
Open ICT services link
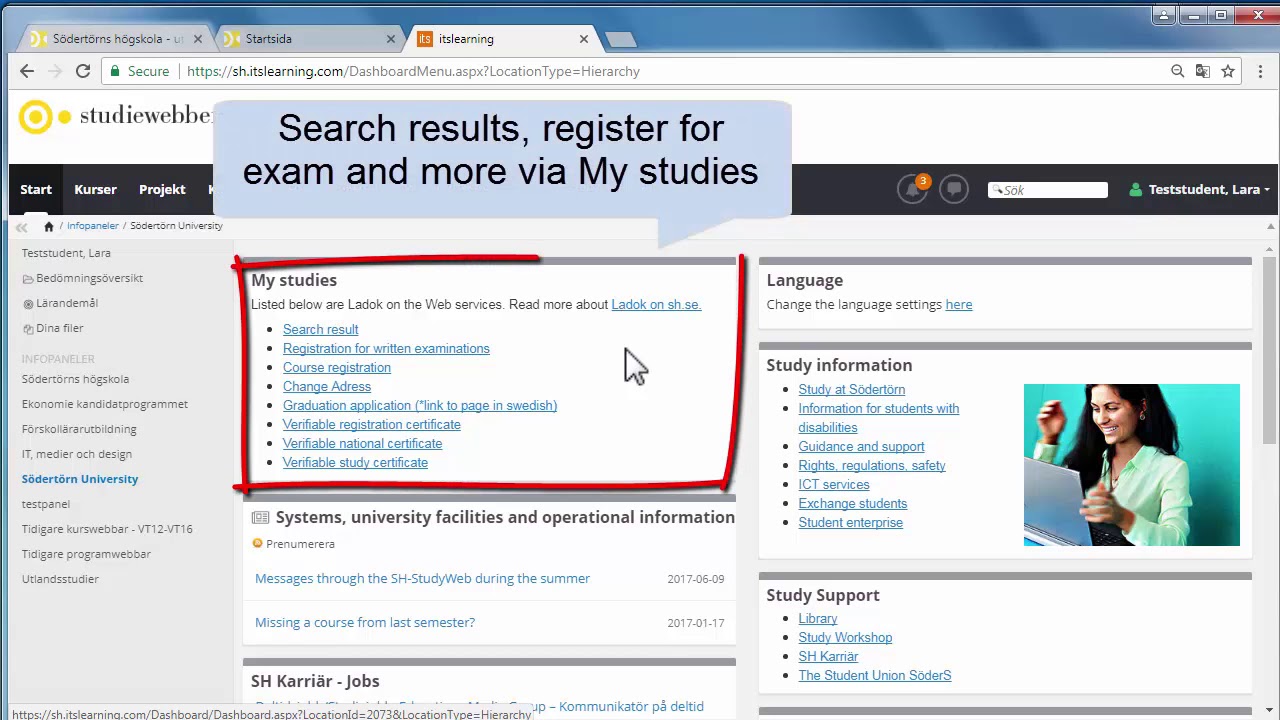click(x=833, y=484)
